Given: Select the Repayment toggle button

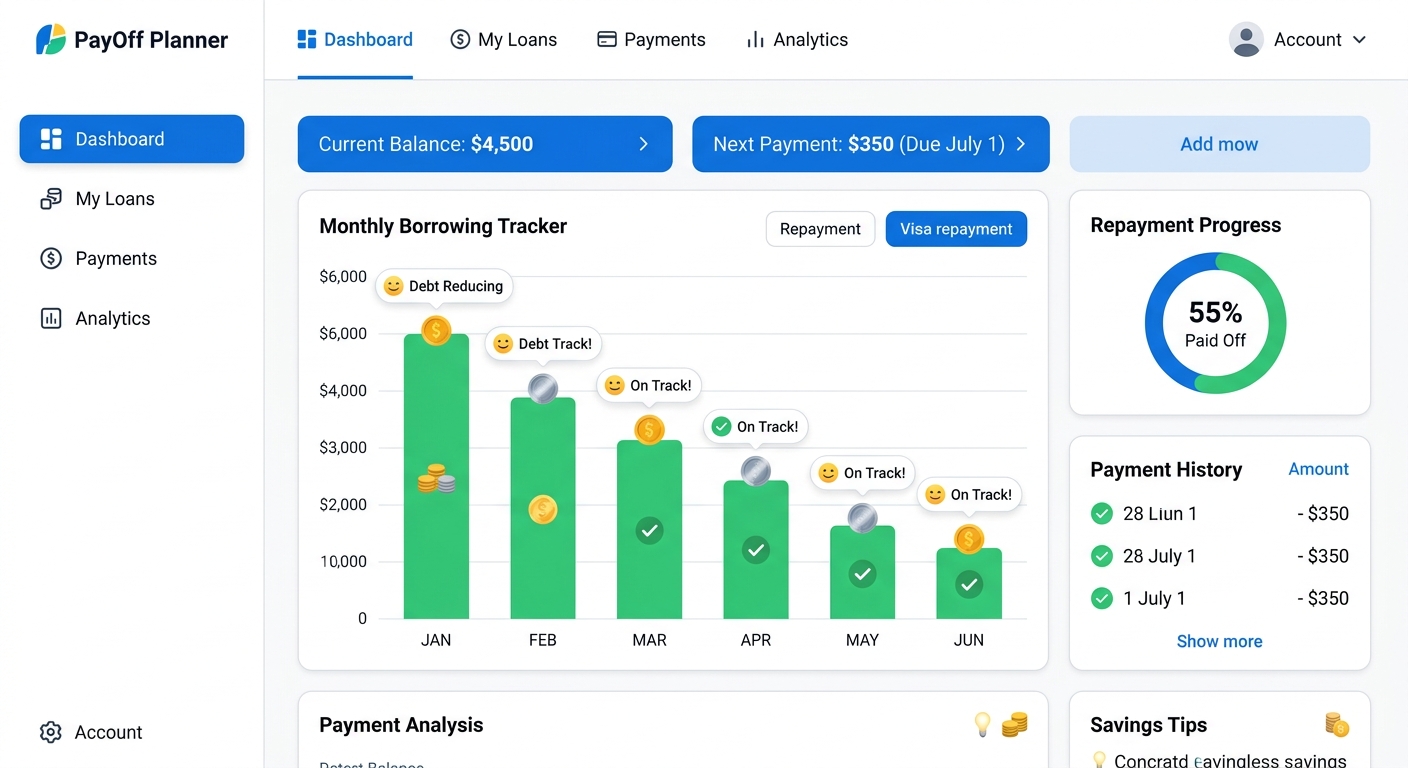Looking at the screenshot, I should (x=820, y=229).
